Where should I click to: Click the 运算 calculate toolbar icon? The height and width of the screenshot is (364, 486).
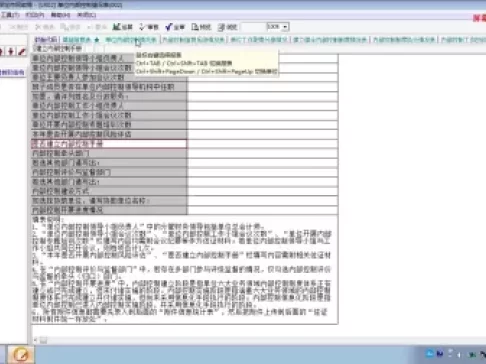click(x=123, y=27)
